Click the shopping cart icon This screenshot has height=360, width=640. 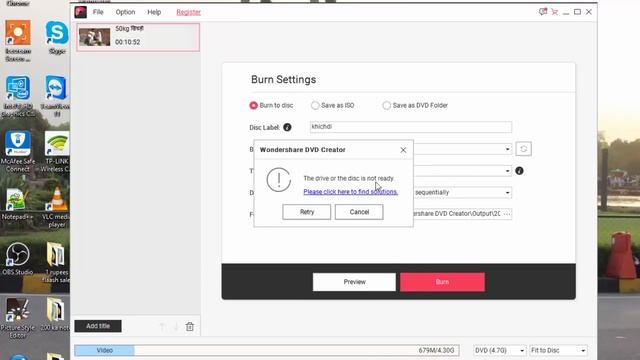click(554, 12)
